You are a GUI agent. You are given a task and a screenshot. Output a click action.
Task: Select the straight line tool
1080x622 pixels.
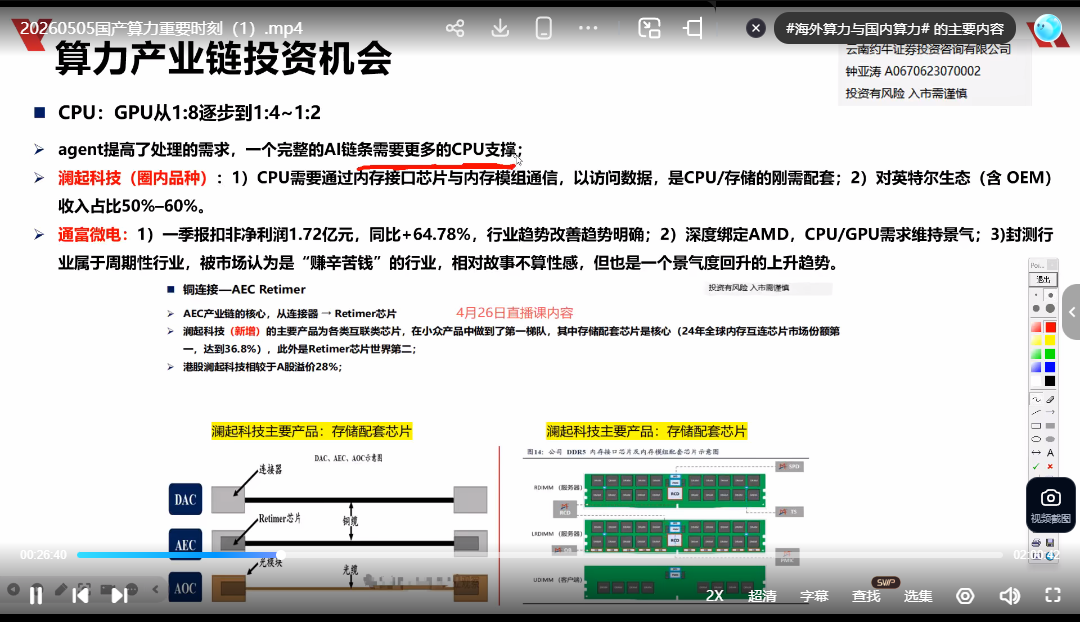click(1036, 413)
